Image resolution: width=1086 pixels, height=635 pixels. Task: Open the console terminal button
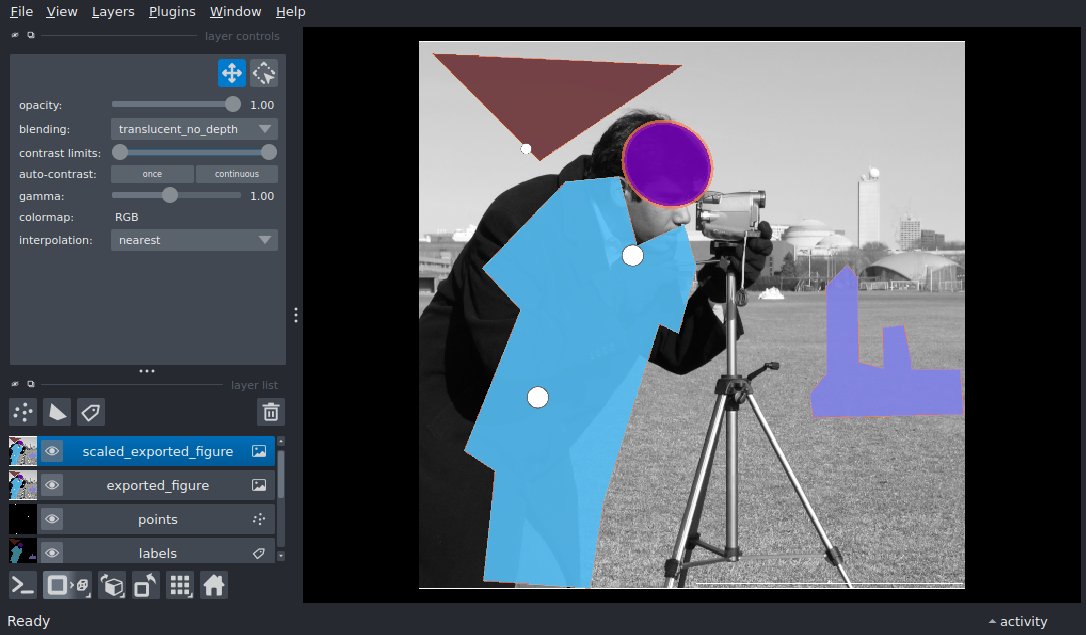pos(23,586)
